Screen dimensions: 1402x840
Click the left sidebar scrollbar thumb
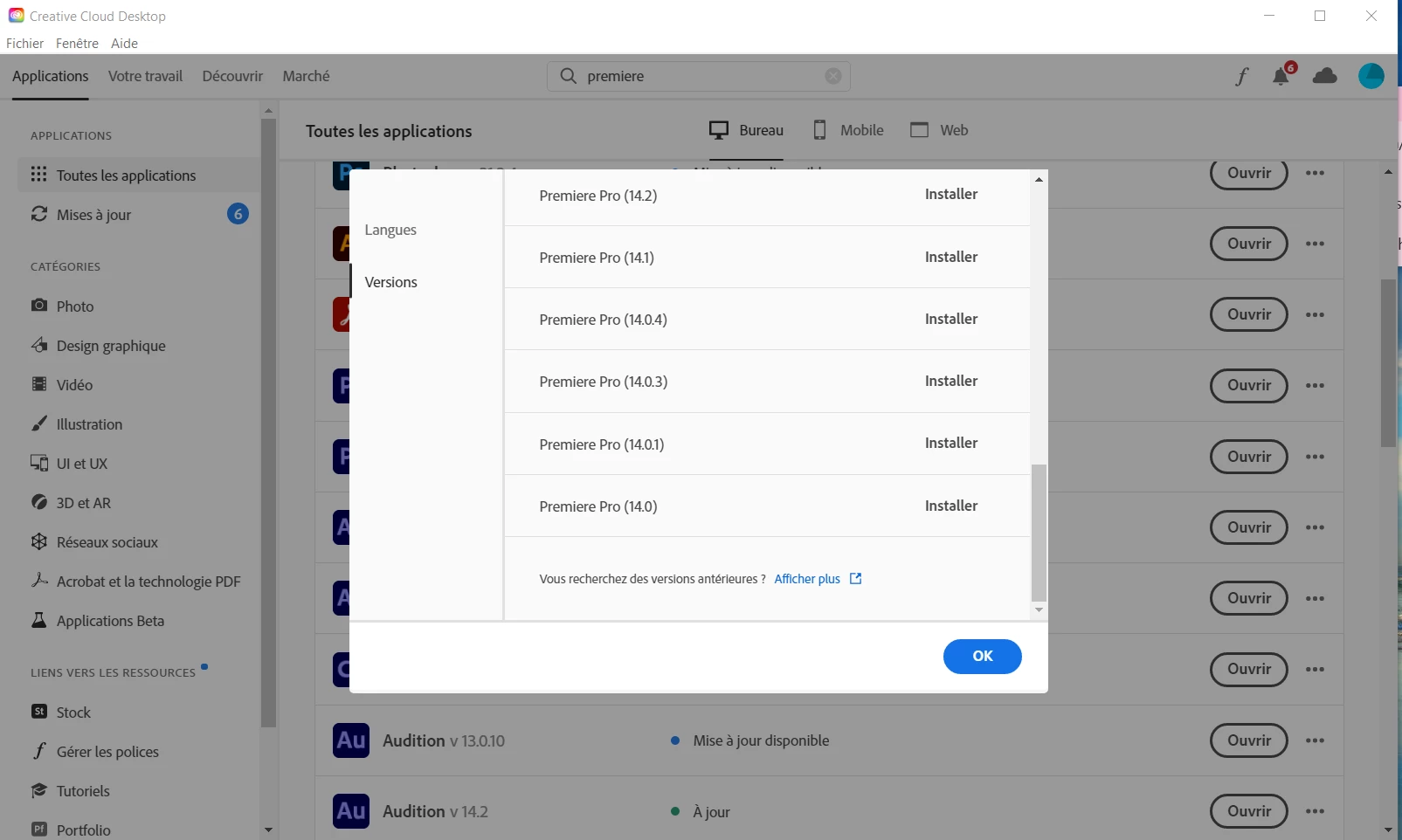(268, 423)
